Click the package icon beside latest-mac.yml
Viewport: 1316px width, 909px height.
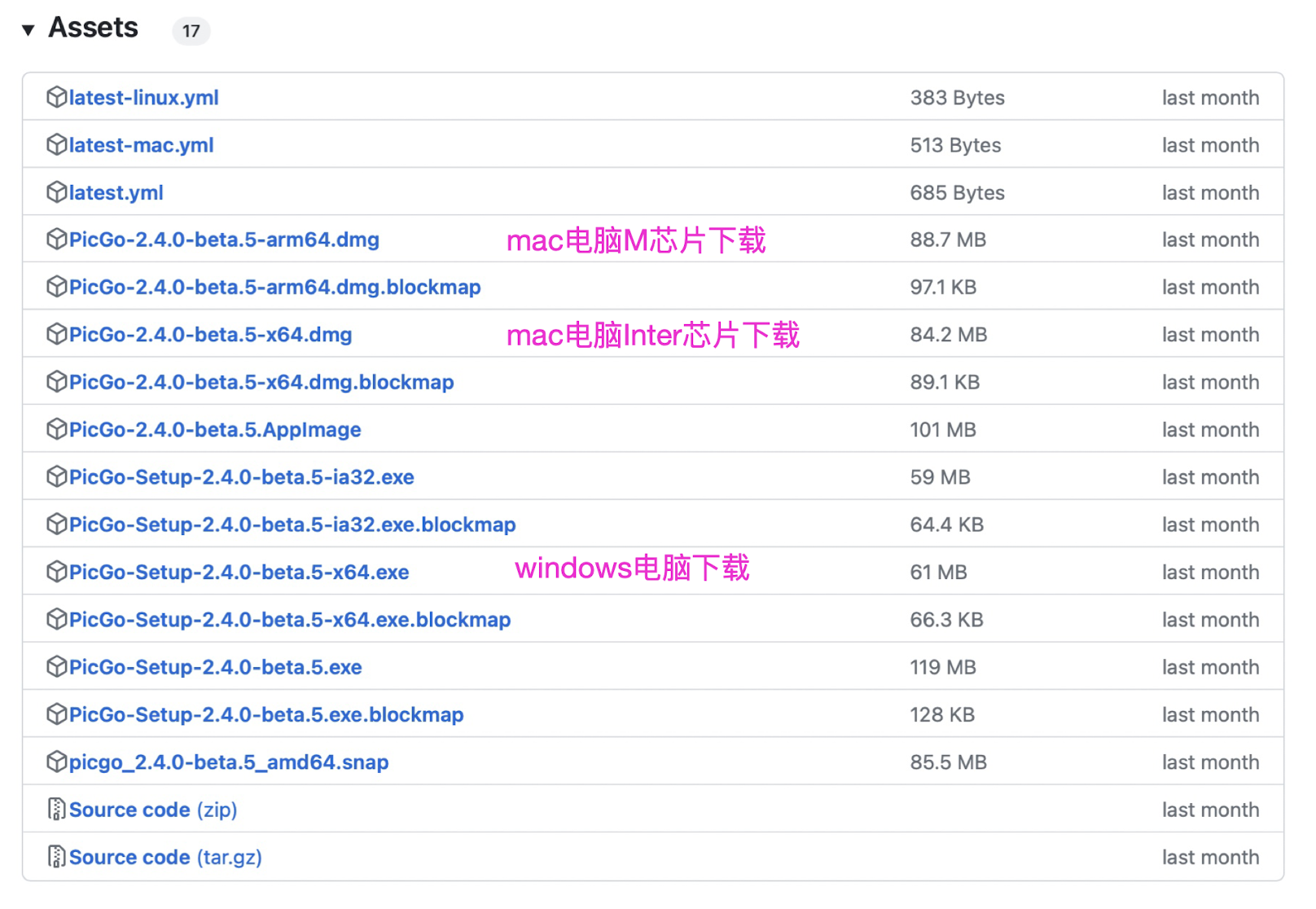56,145
